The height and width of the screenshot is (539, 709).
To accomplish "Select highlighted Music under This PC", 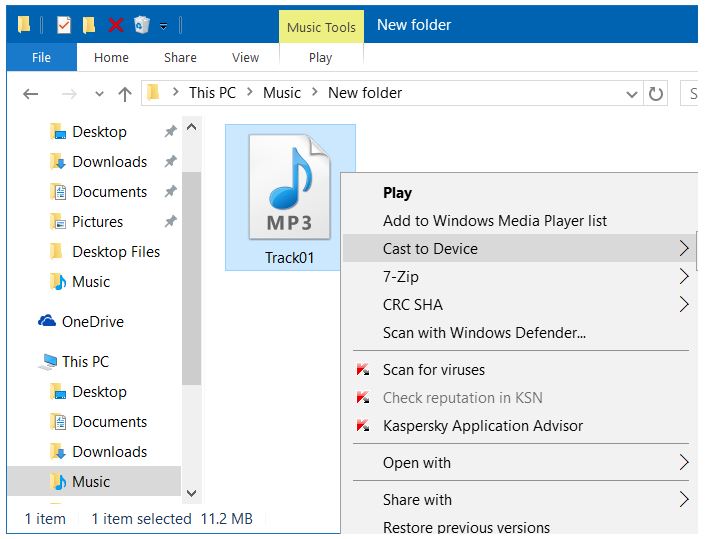I will click(95, 481).
